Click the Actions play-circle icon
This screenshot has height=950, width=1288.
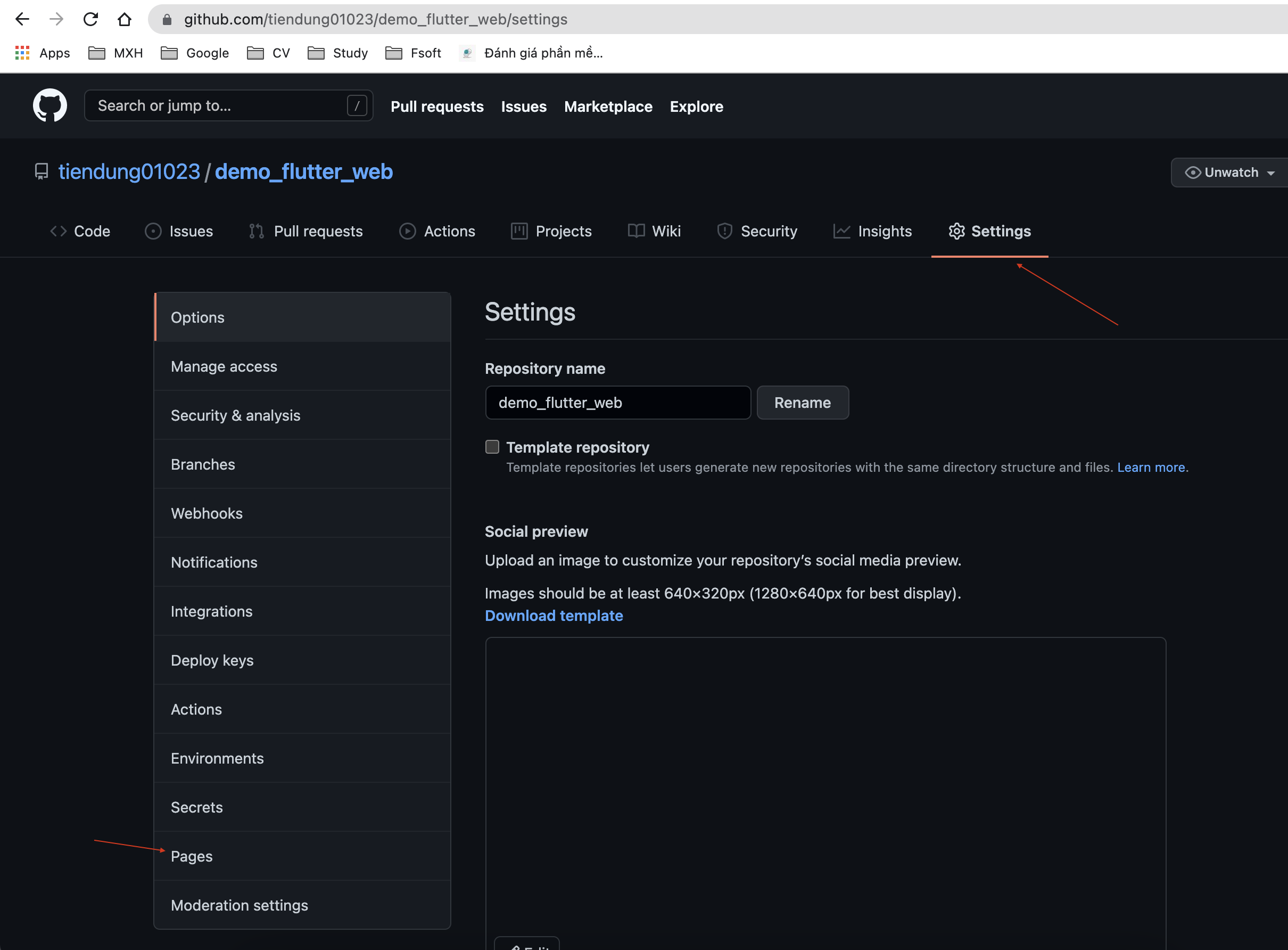[407, 231]
